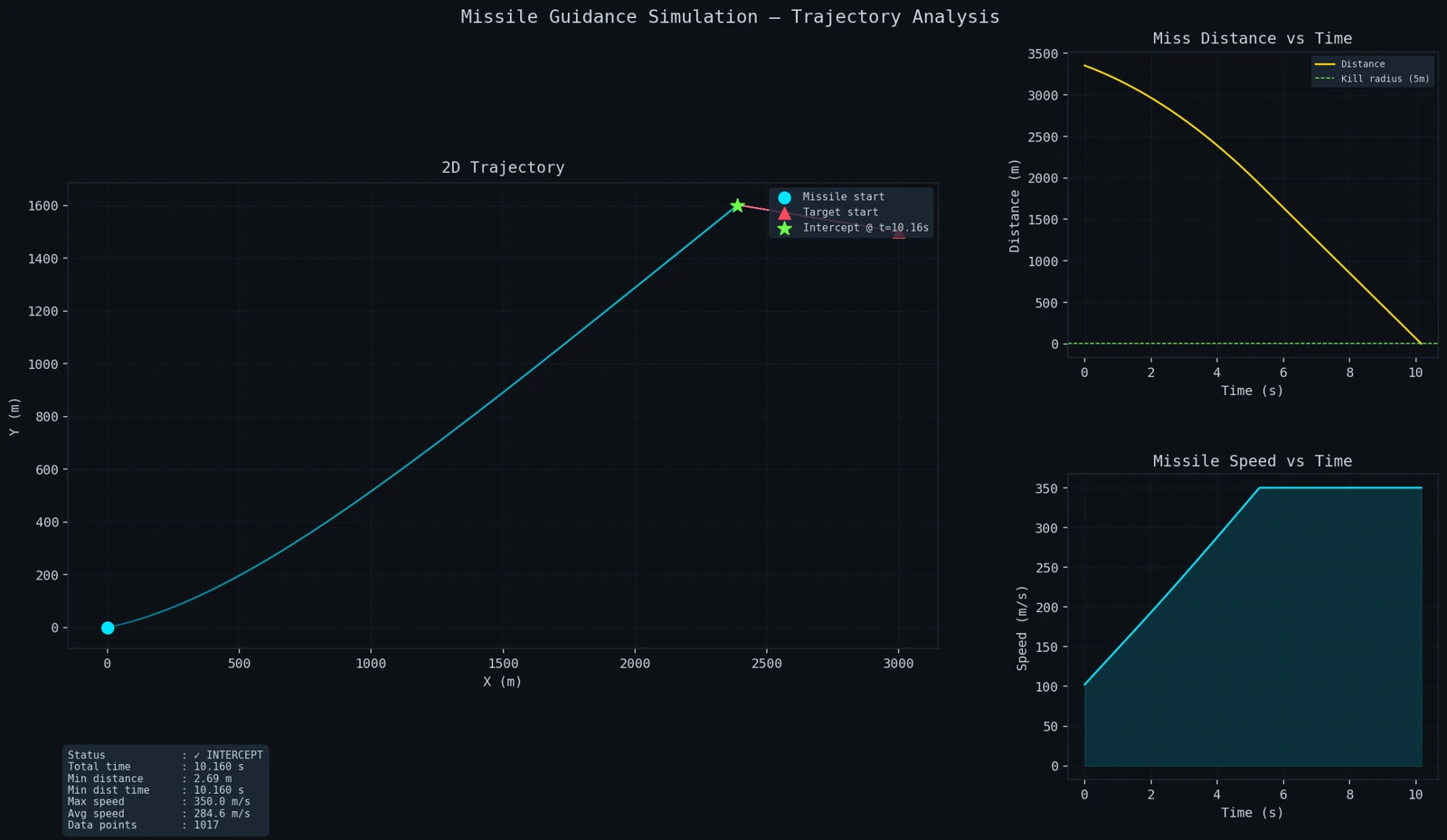Click the dashed green line sample beside Kill radius
This screenshot has height=840, width=1447.
(x=1325, y=79)
